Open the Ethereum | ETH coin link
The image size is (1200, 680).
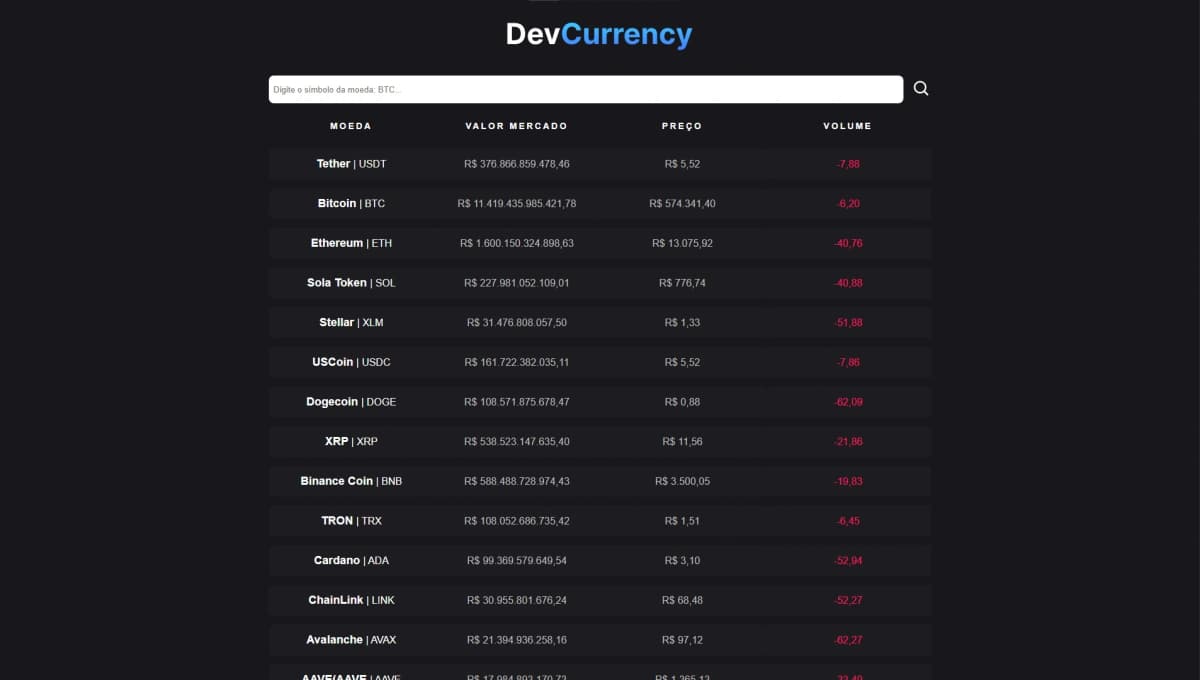tap(351, 243)
